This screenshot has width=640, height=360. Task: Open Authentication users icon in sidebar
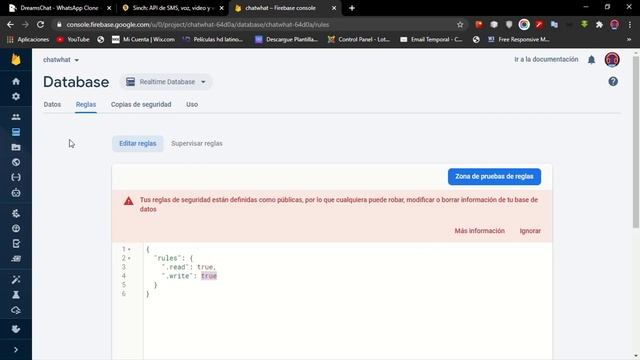click(x=16, y=117)
